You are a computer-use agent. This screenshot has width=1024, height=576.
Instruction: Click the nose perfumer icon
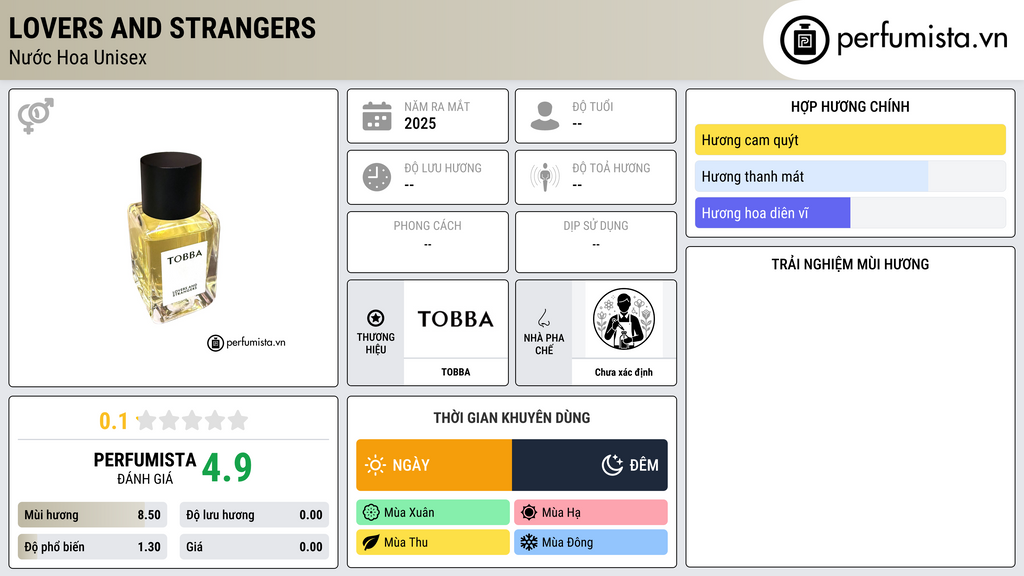[543, 318]
